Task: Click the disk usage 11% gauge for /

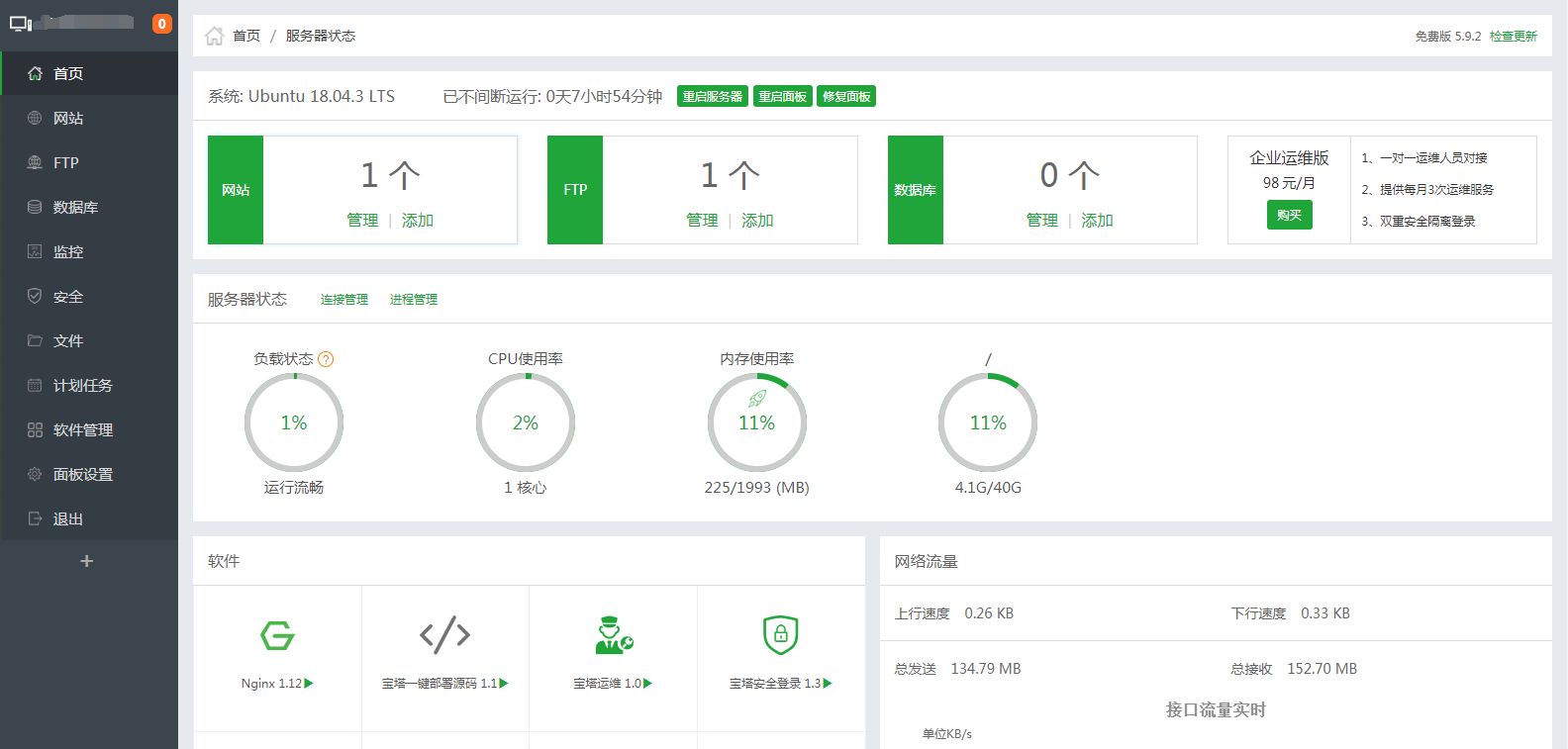Action: click(988, 422)
